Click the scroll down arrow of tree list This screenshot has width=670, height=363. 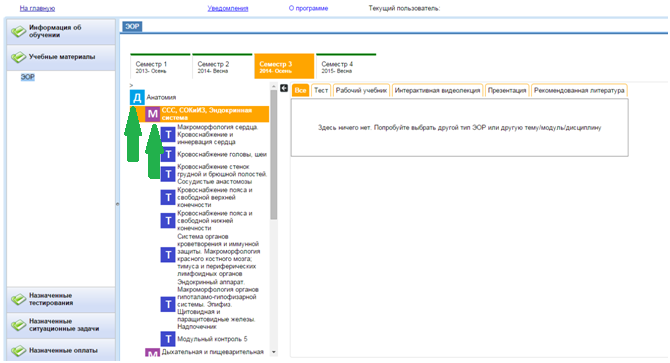pyautogui.click(x=274, y=352)
